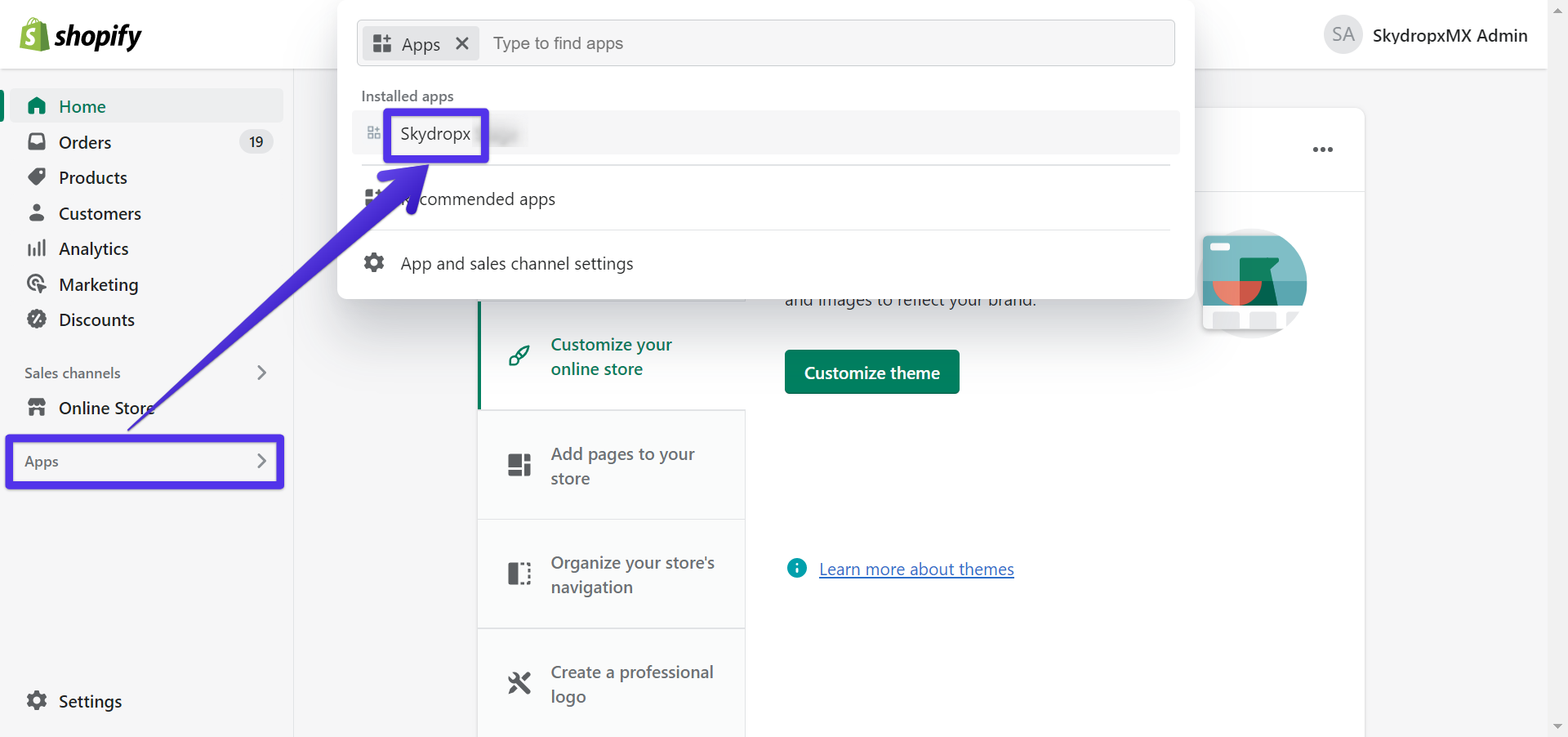Remove the Apps filter chip with X
Image resolution: width=1568 pixels, height=737 pixels.
point(462,43)
